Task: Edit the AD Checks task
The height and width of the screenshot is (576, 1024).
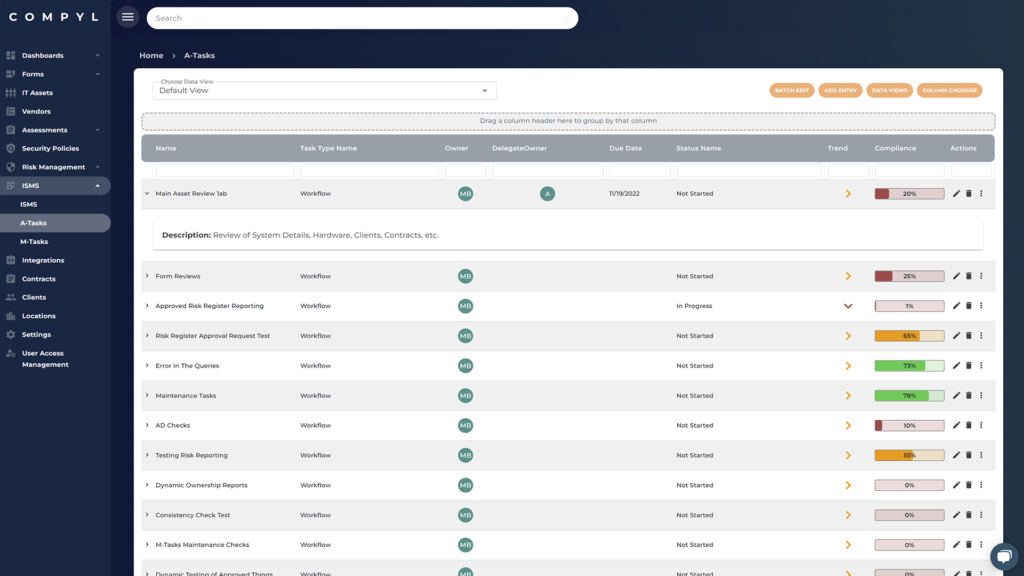Action: [956, 425]
